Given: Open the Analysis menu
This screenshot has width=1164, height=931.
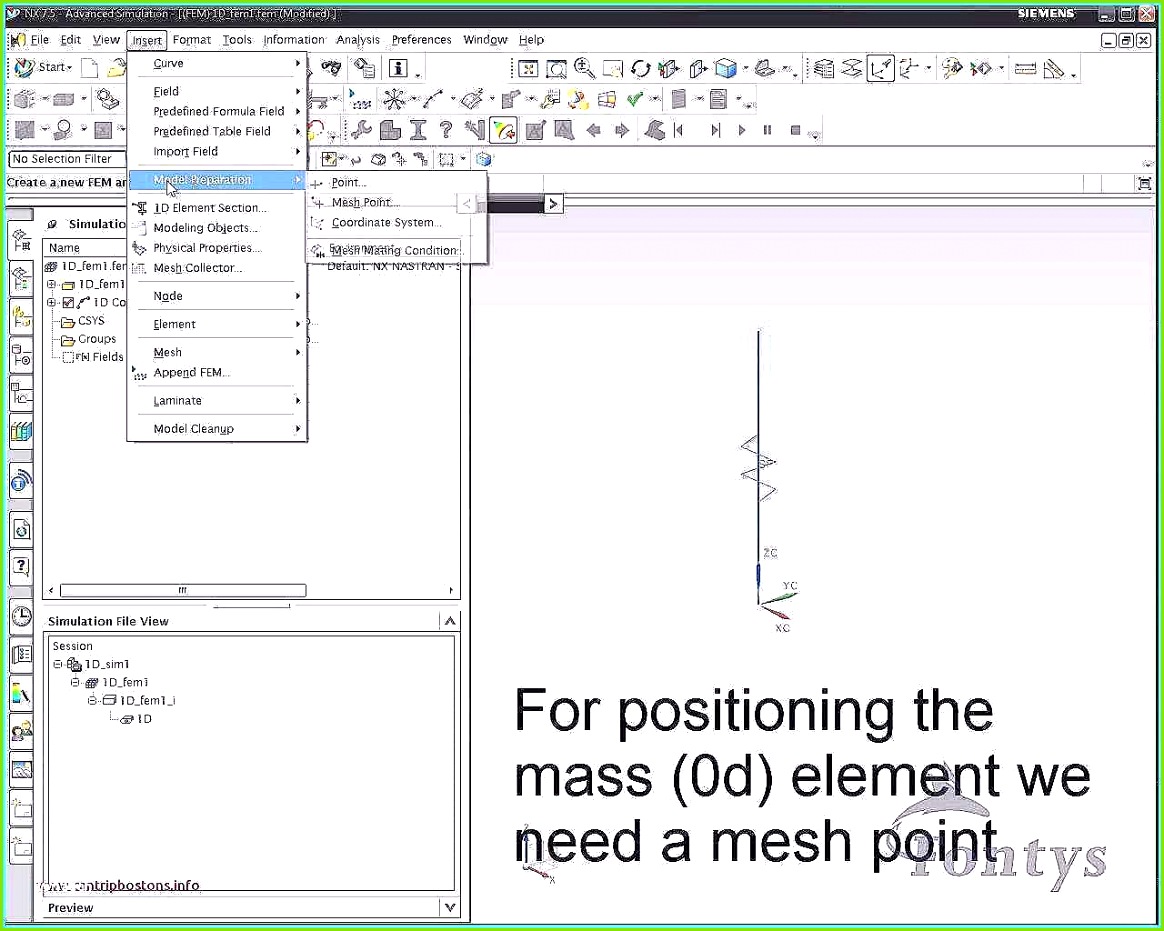Looking at the screenshot, I should pos(358,40).
